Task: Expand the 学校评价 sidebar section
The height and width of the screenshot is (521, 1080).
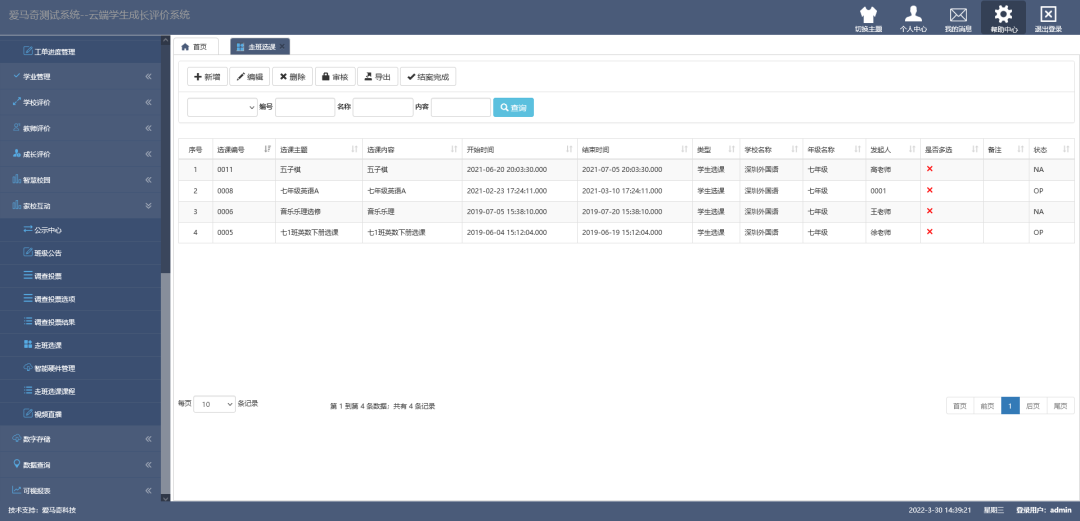Action: click(x=80, y=103)
